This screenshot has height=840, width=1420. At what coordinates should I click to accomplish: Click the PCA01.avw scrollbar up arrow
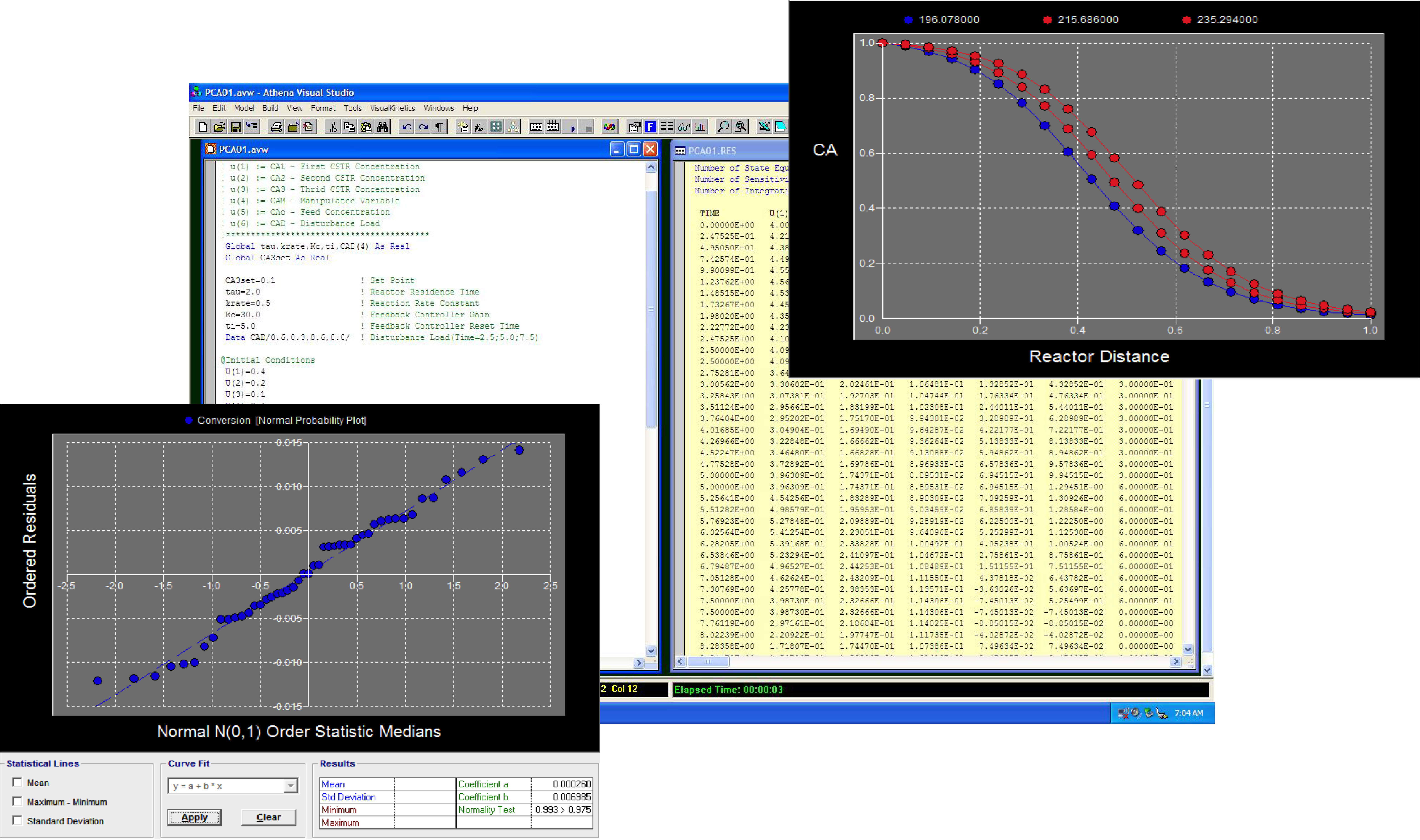coord(651,167)
